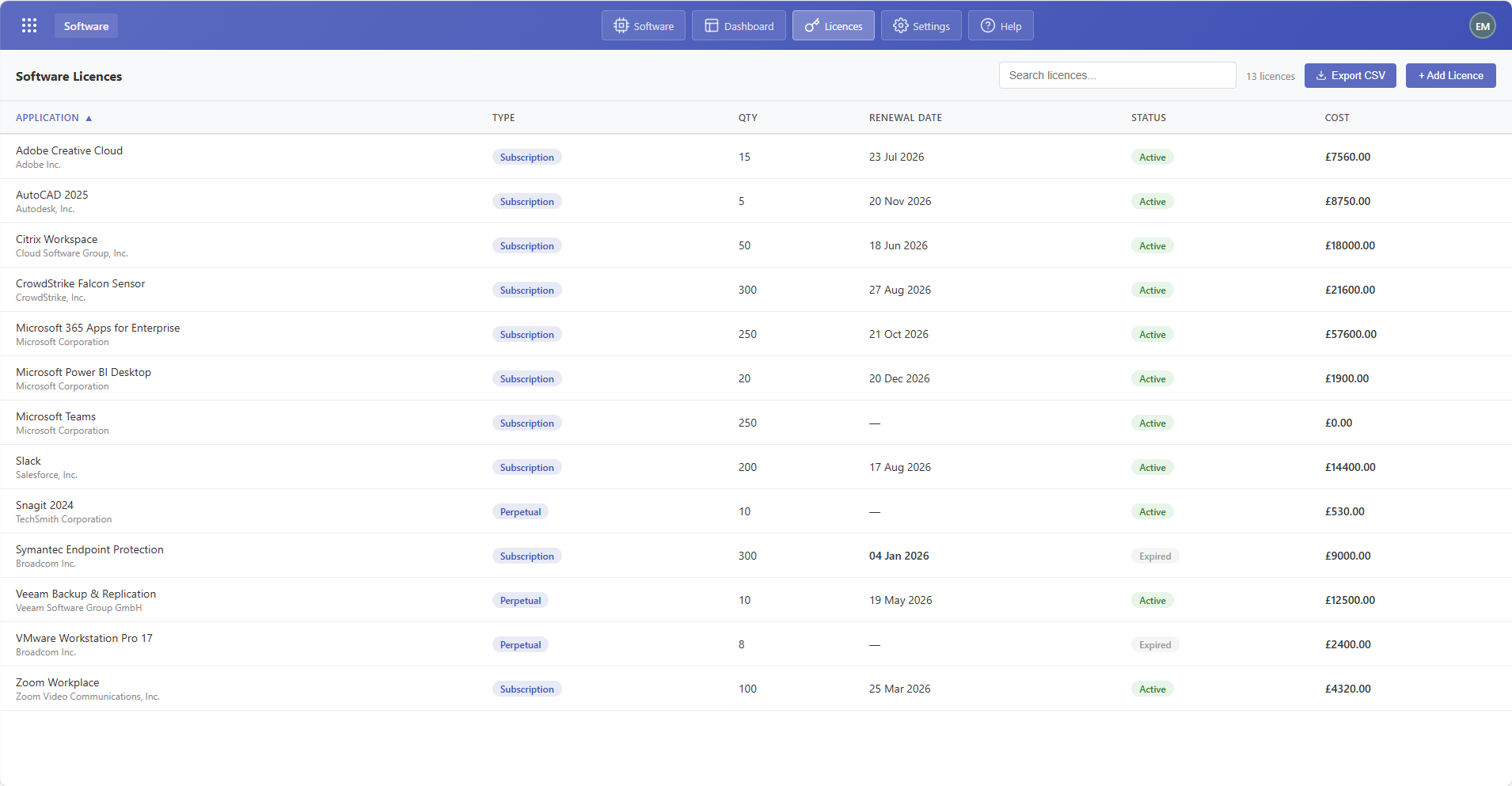Select the Citrix Workspace row name
Screen dimensions: 1512x786
[x=57, y=239]
